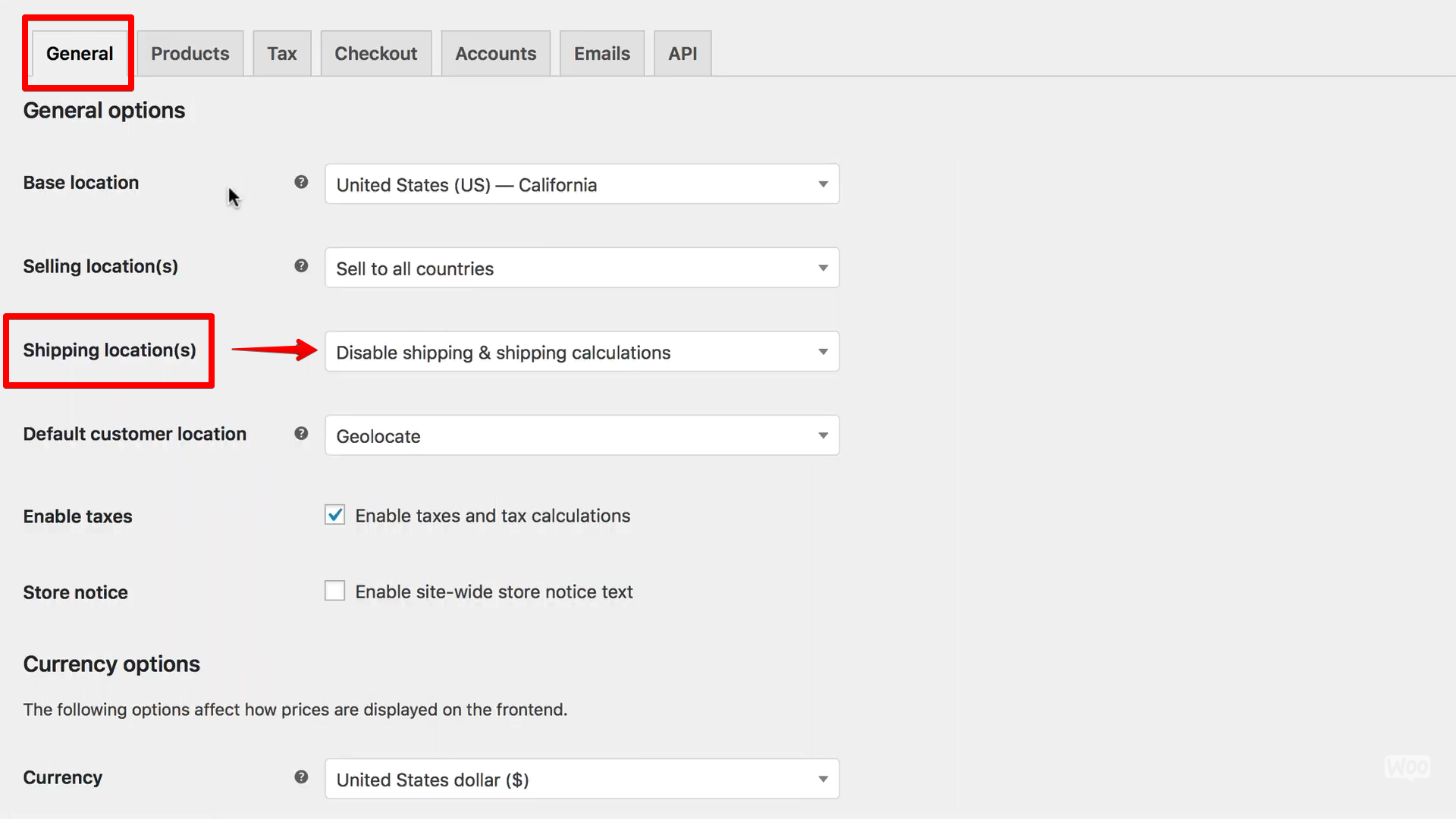Screen dimensions: 1456x819
Task: Enable site-wide store notice text checkbox
Action: point(334,591)
